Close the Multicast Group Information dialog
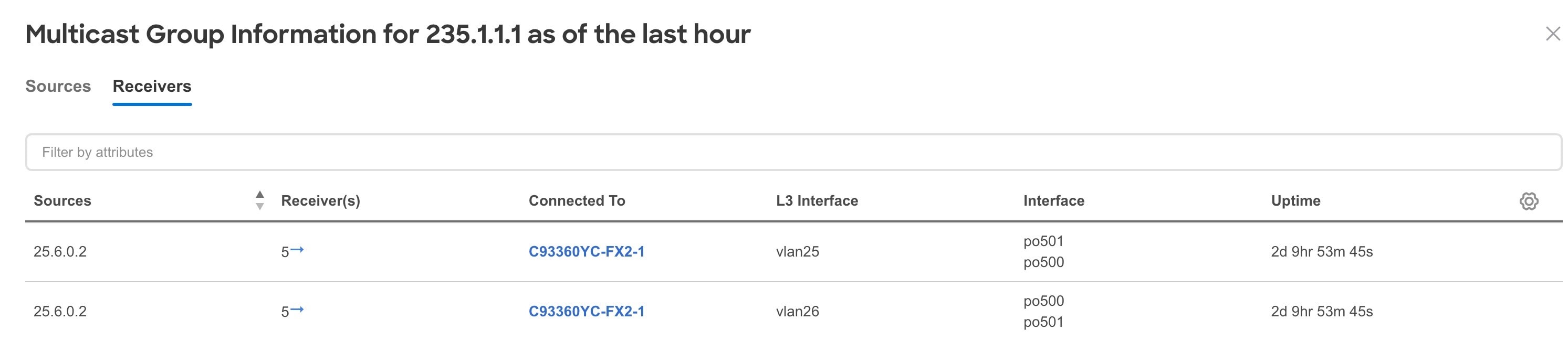 click(1553, 34)
